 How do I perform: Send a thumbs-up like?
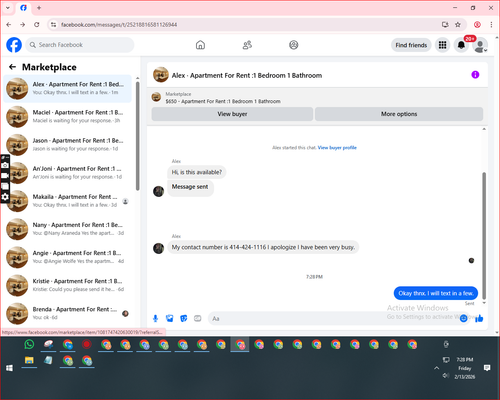pyautogui.click(x=479, y=318)
